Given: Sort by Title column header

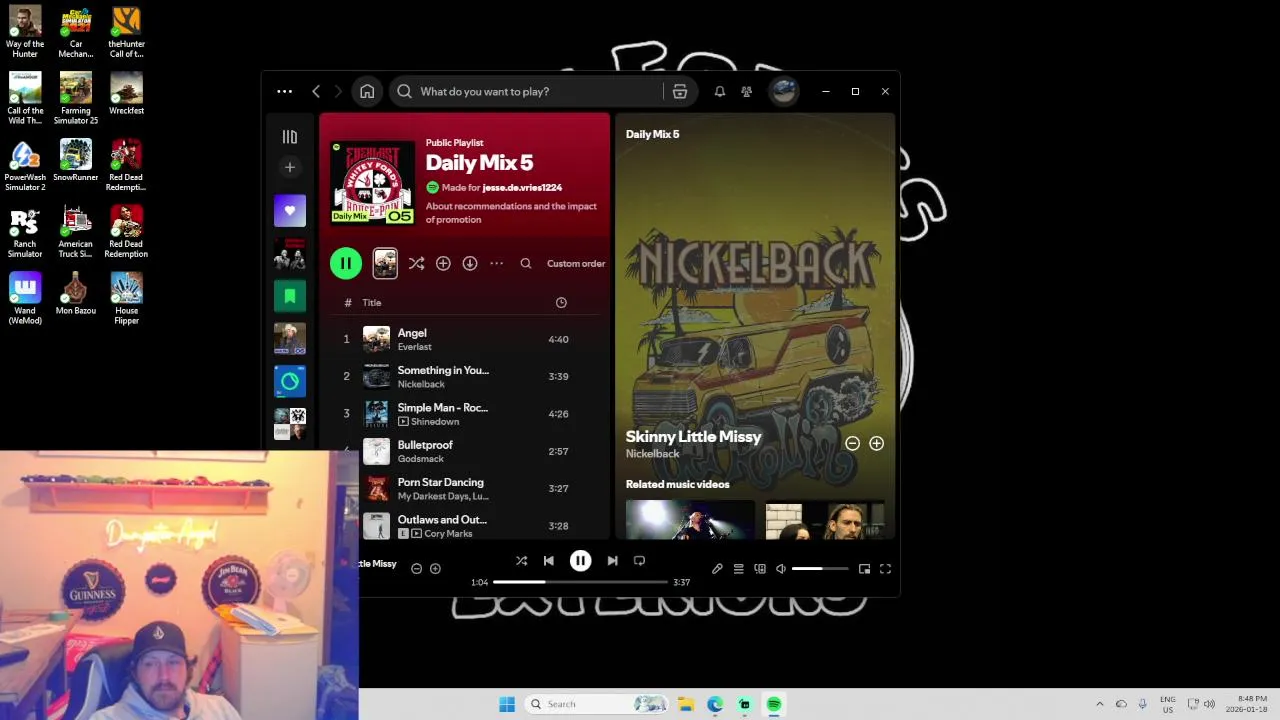Looking at the screenshot, I should [372, 302].
